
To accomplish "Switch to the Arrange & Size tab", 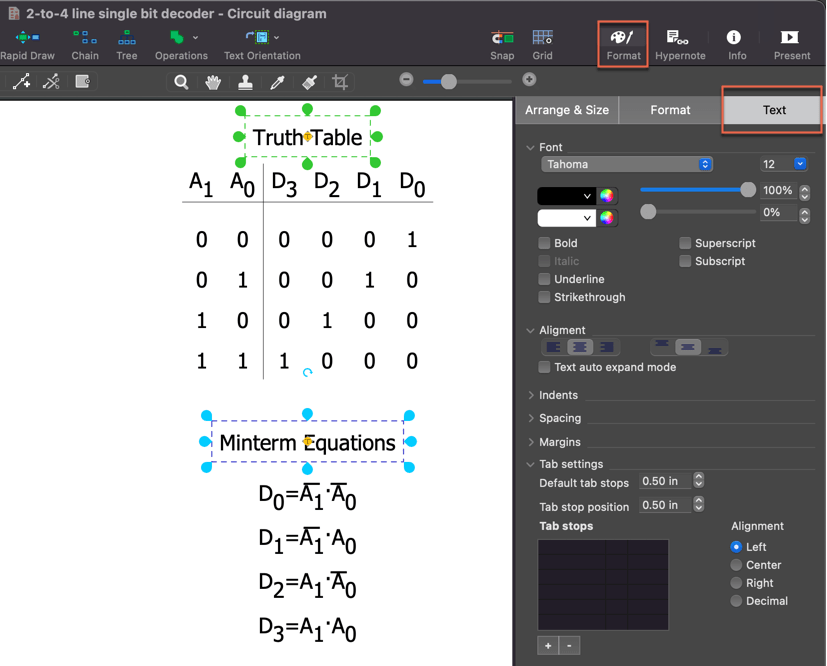I will 567,110.
